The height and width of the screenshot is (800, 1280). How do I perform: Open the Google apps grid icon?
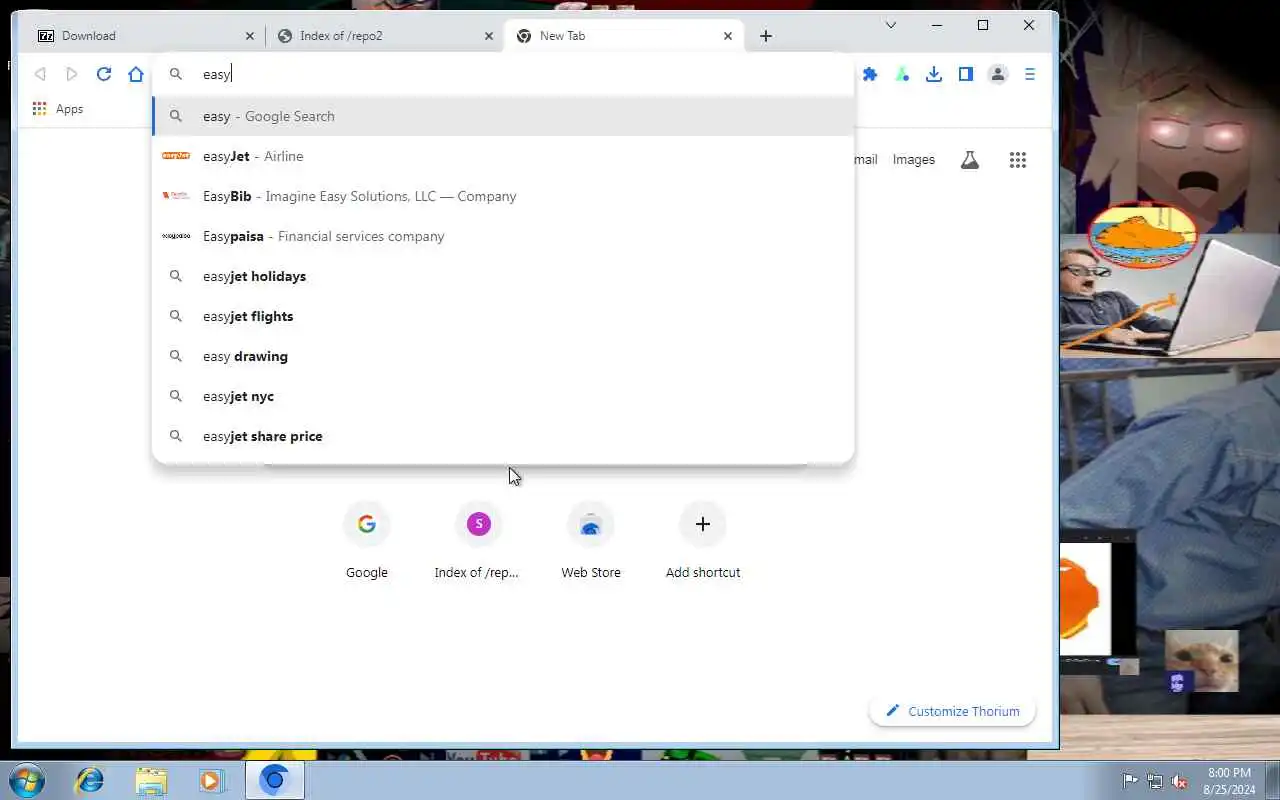[1018, 160]
